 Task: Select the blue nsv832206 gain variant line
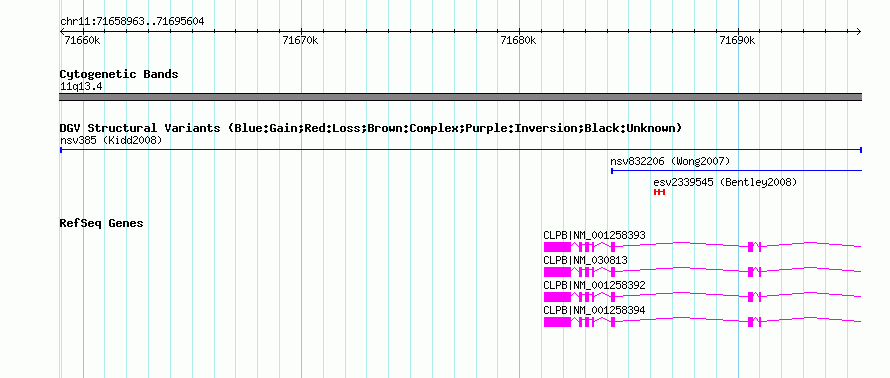[736, 170]
